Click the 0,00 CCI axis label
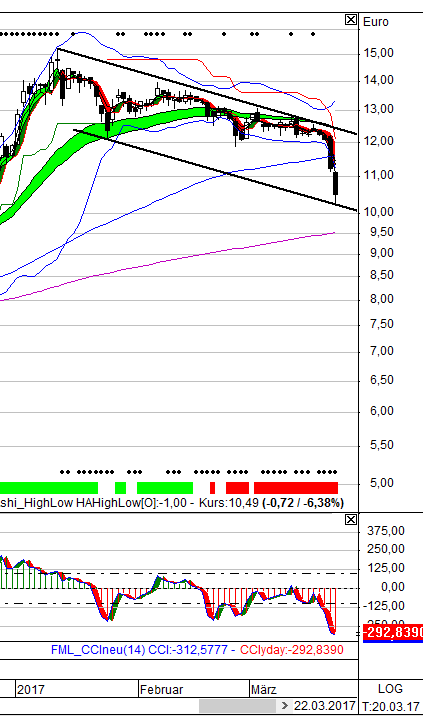The height and width of the screenshot is (717, 423). (x=393, y=587)
